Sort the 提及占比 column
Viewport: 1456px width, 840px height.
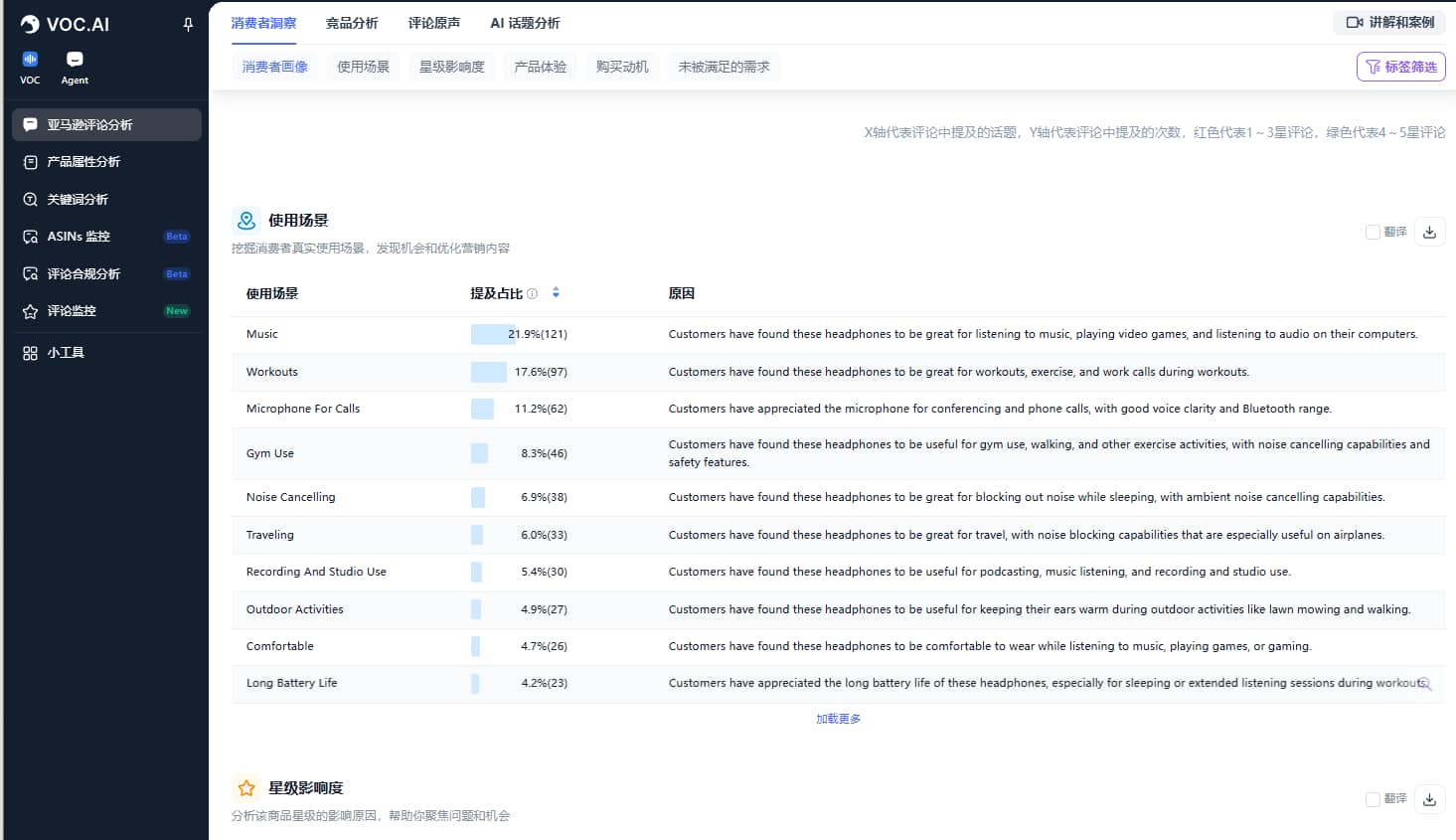556,292
